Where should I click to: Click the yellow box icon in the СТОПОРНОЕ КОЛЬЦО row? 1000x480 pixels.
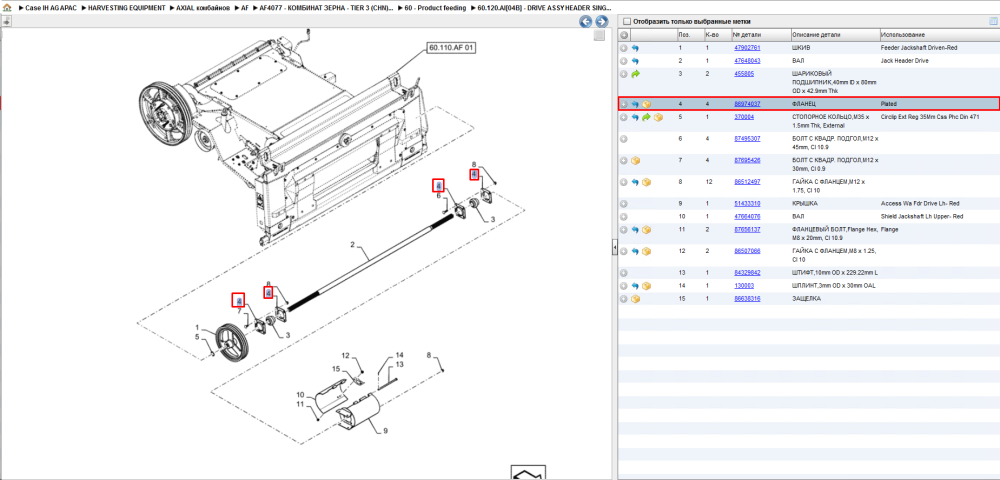click(658, 117)
